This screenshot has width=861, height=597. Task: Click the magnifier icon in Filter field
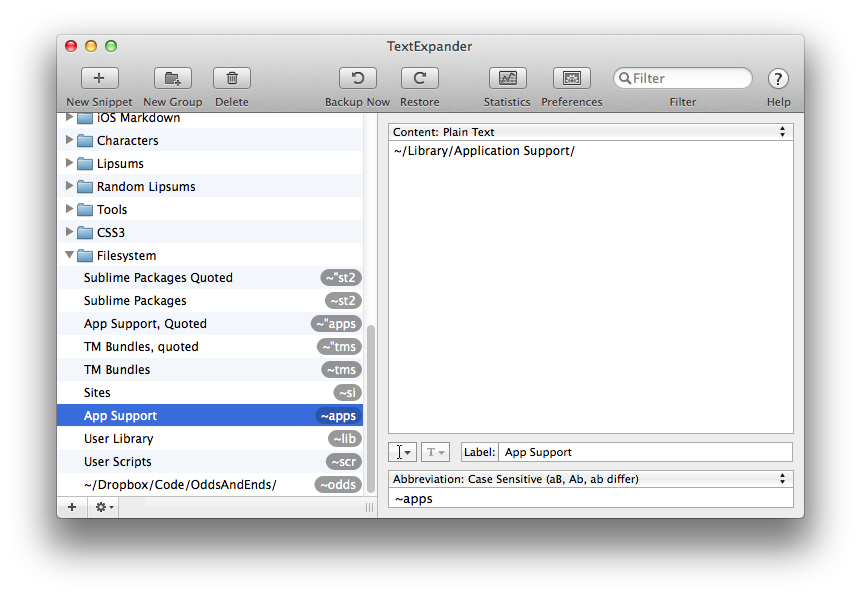coord(624,78)
